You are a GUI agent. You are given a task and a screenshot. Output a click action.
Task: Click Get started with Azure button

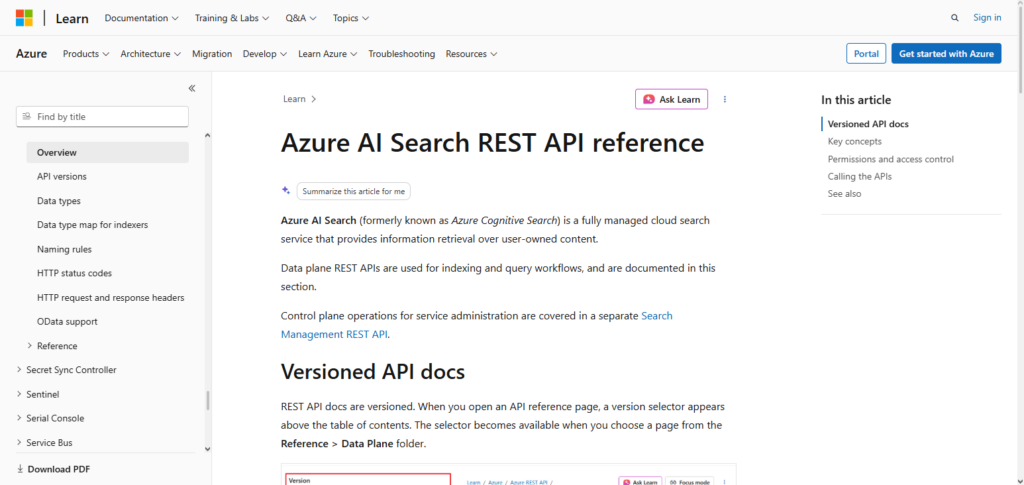[946, 54]
